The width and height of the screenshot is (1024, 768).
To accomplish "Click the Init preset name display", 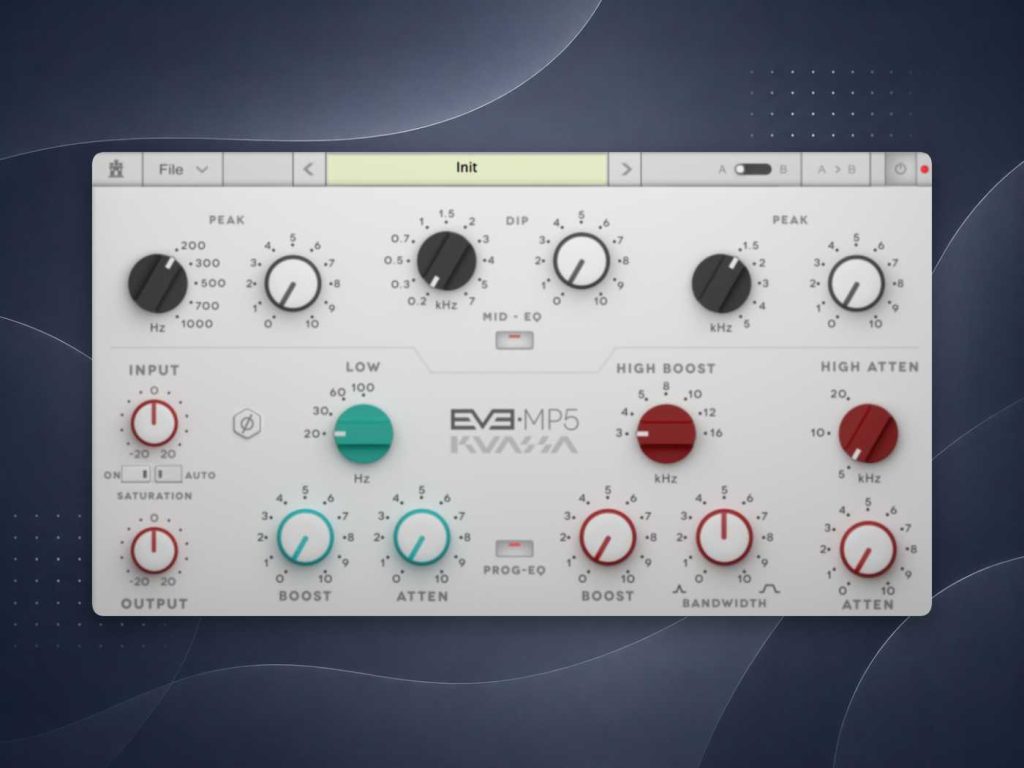I will 466,169.
